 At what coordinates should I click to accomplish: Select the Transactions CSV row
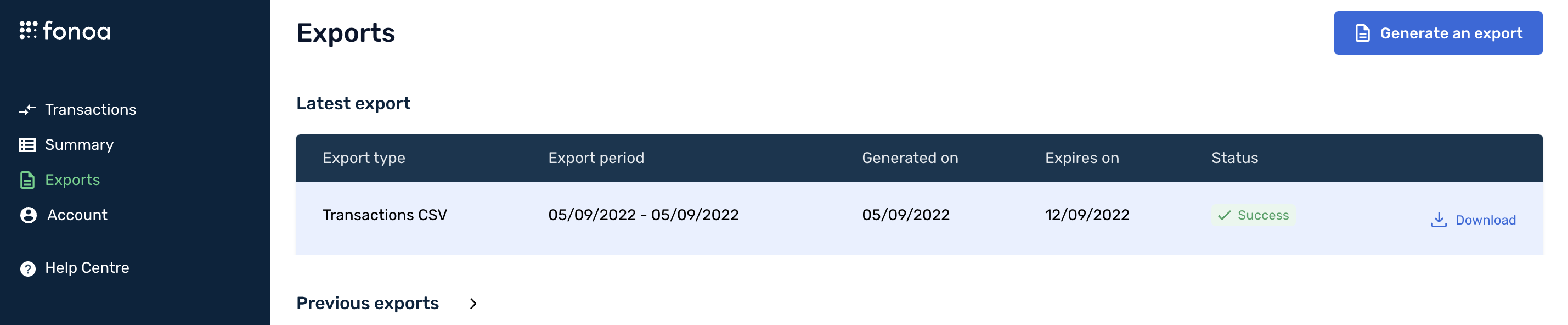[x=385, y=215]
